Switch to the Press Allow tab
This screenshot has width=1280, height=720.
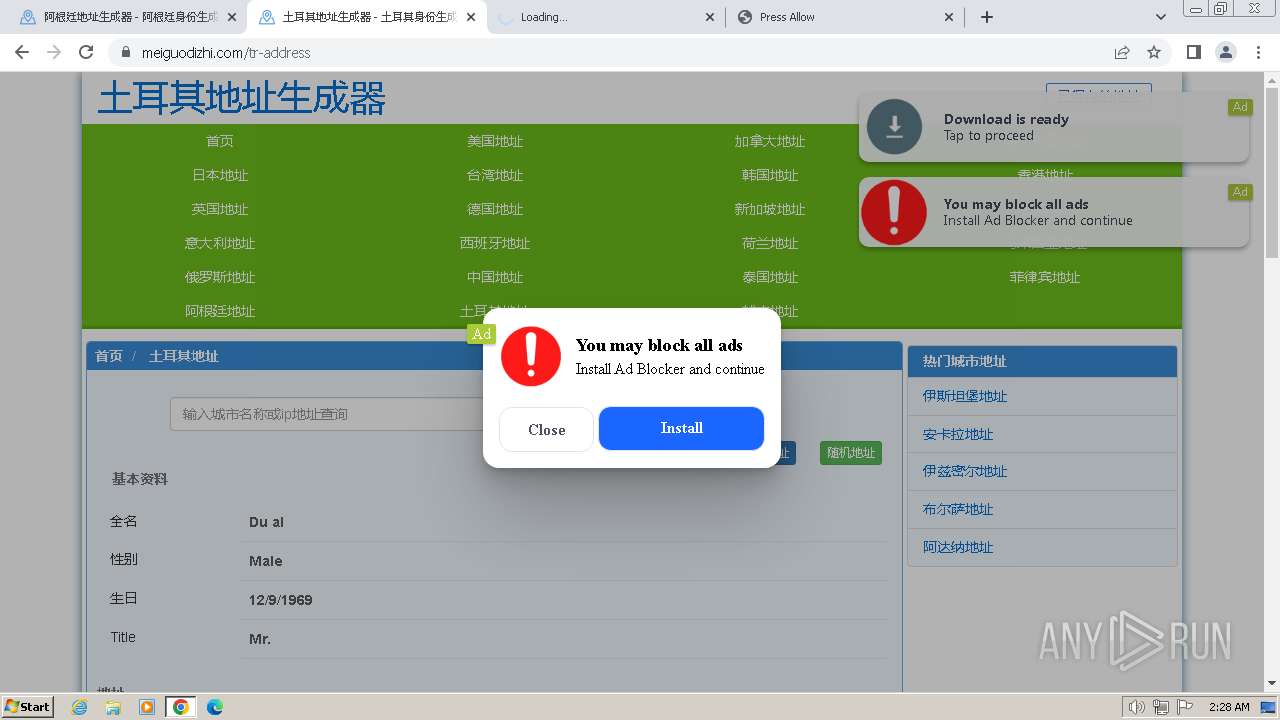(x=845, y=17)
